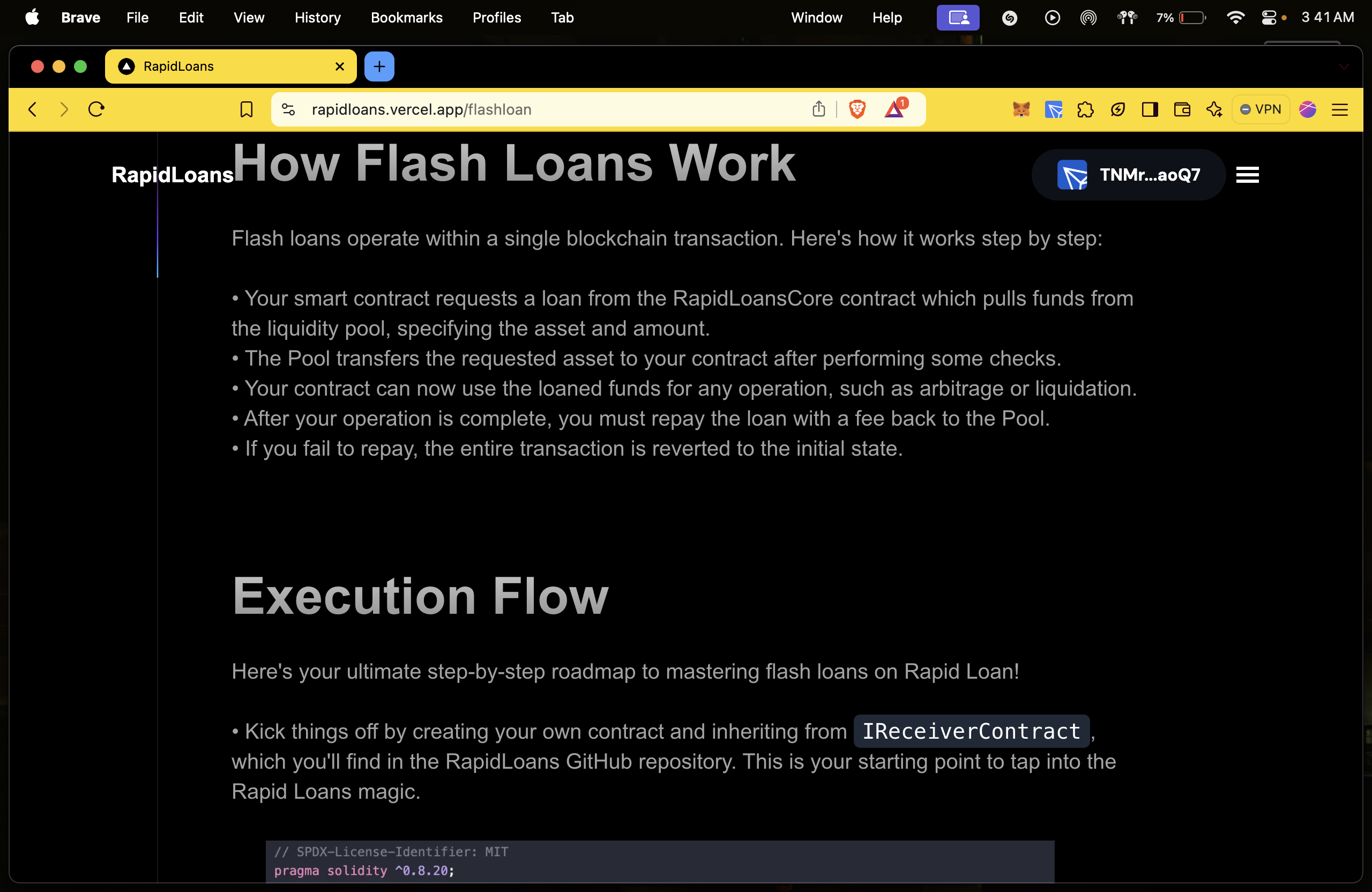The height and width of the screenshot is (892, 1372).
Task: Open the MetaMask fox extension
Action: 1021,109
